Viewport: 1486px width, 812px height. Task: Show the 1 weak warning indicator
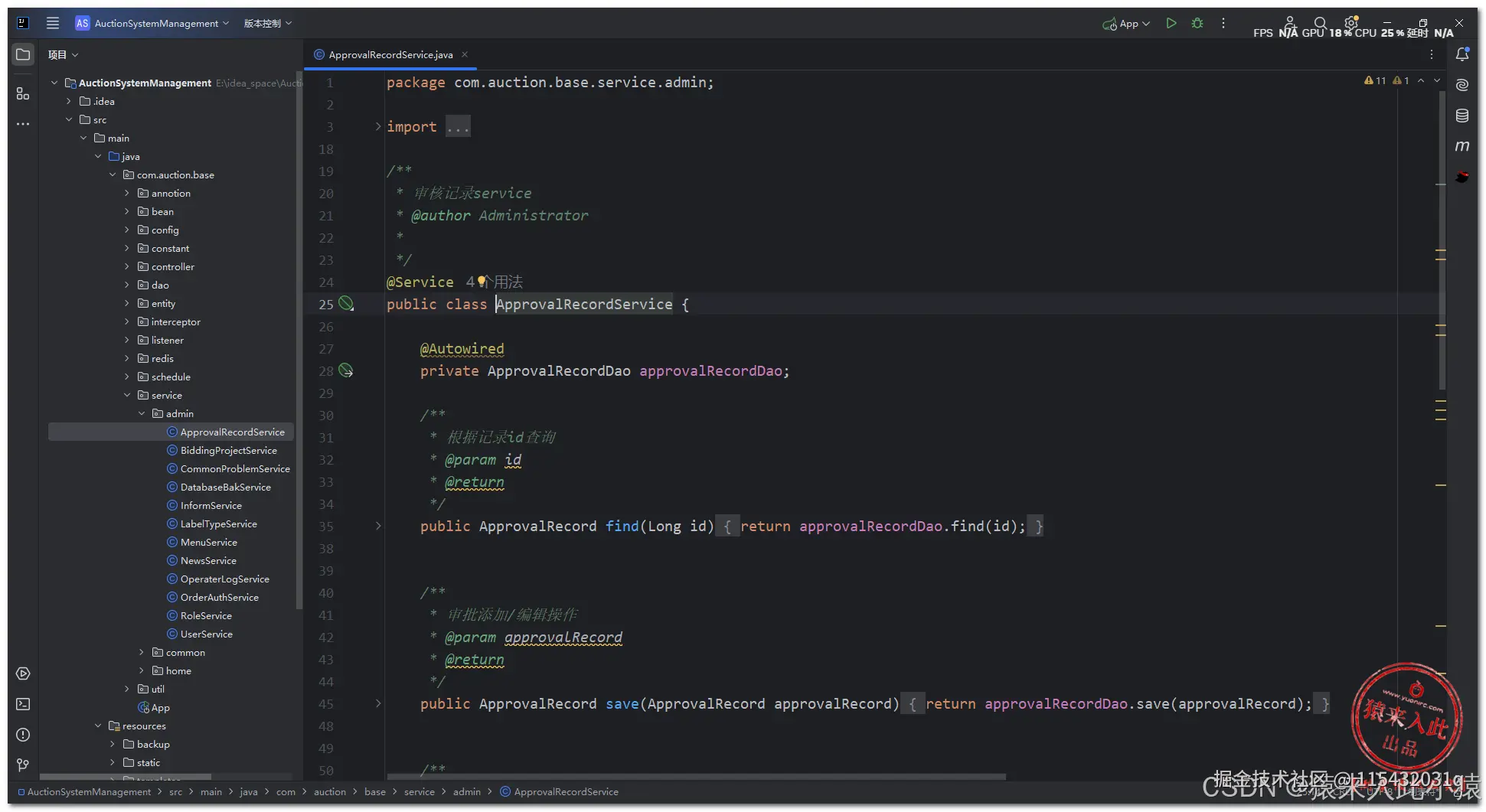pyautogui.click(x=1401, y=80)
